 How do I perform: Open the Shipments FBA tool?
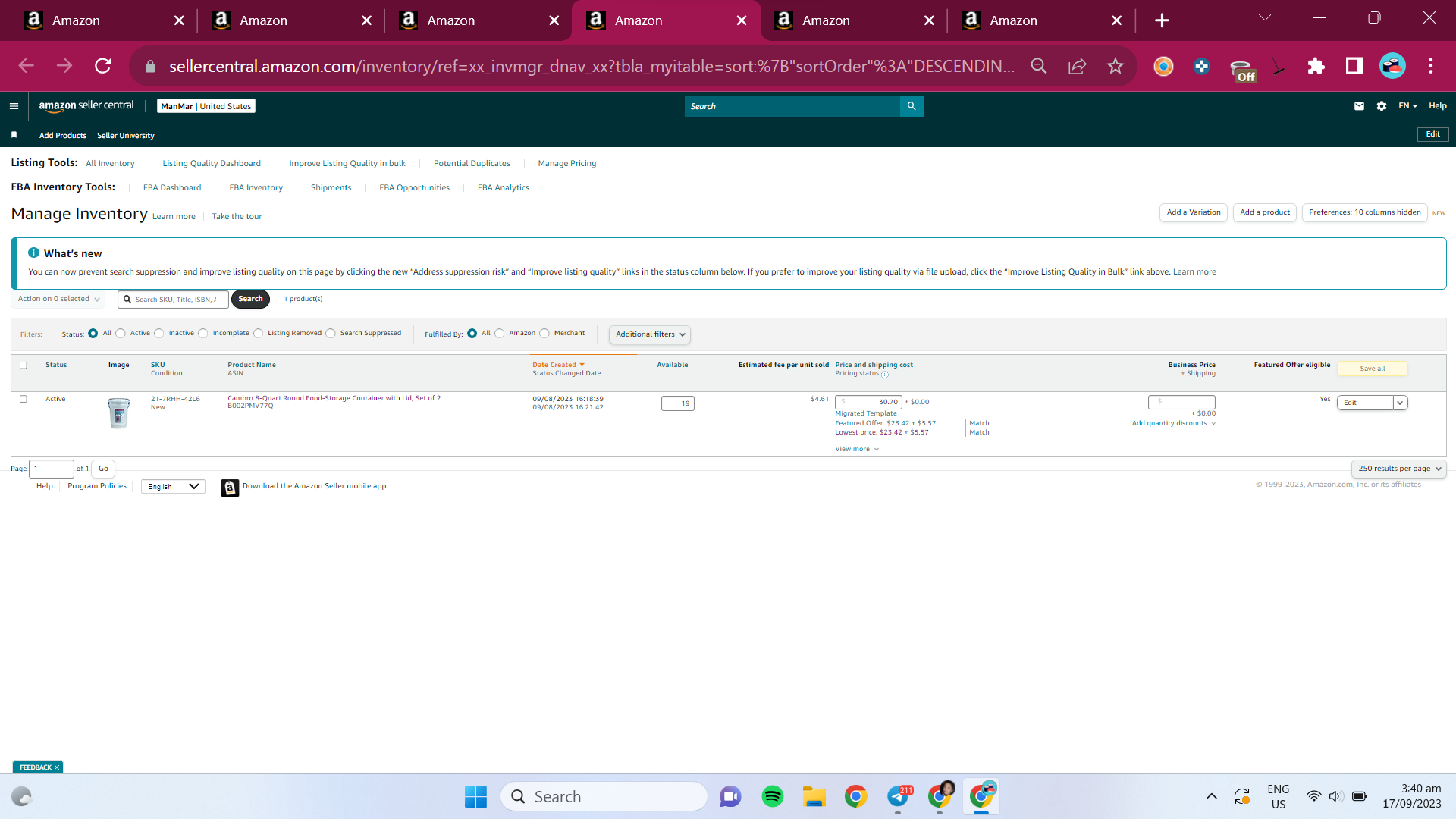point(331,187)
